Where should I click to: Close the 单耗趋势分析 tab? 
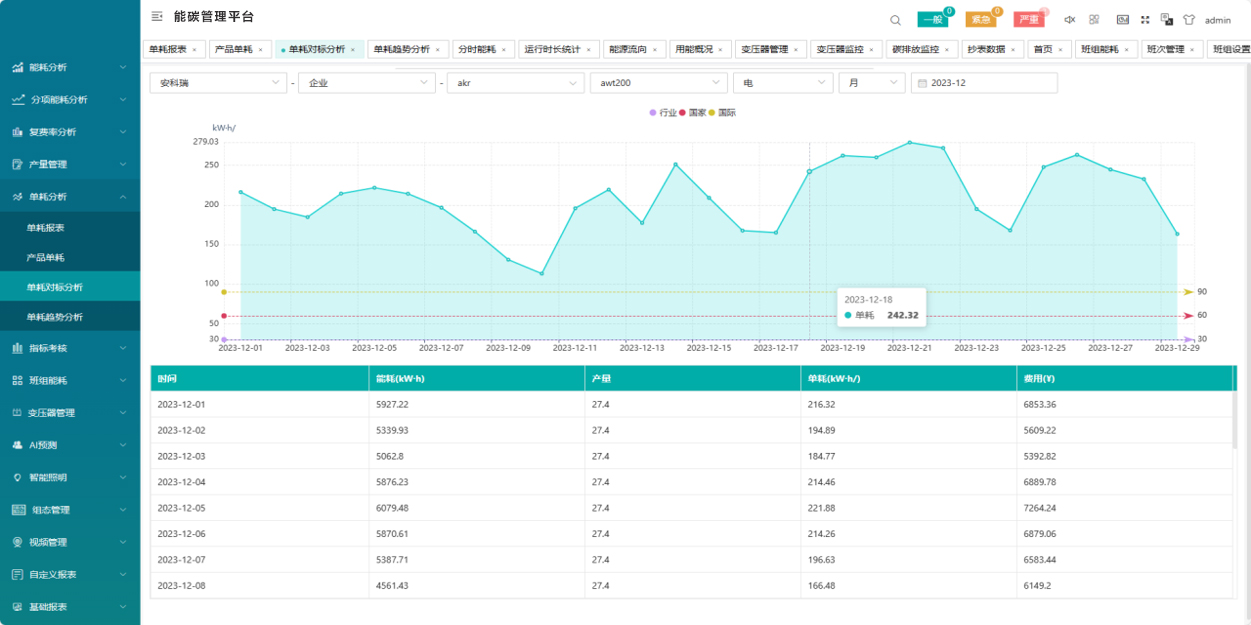pyautogui.click(x=438, y=49)
